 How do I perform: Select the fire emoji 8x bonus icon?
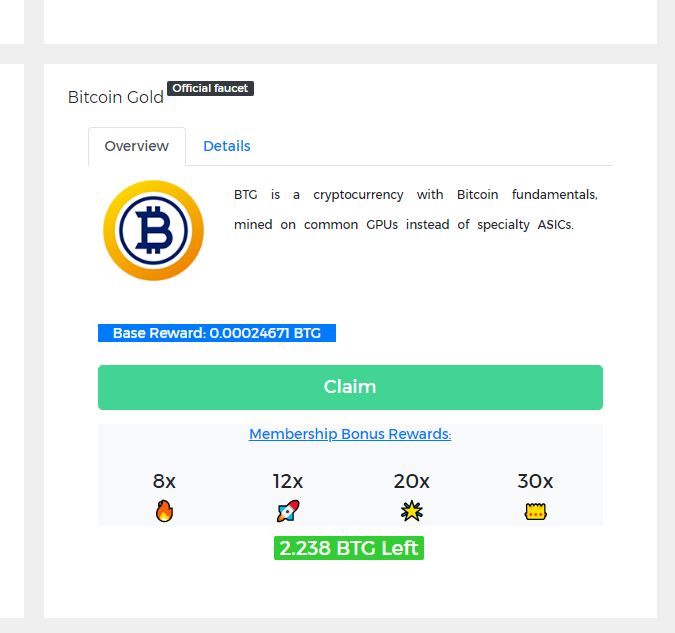(164, 511)
